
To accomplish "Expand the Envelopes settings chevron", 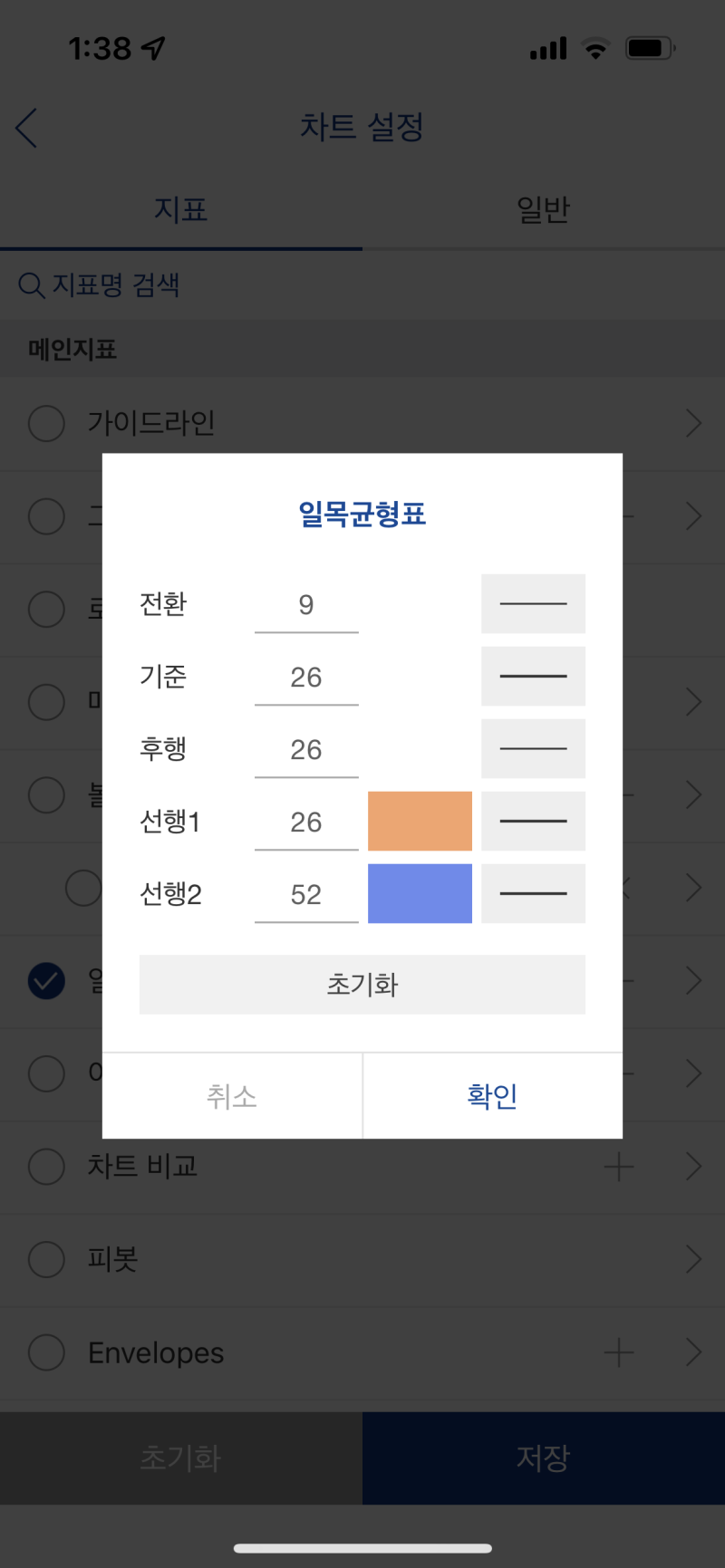I will point(693,1352).
